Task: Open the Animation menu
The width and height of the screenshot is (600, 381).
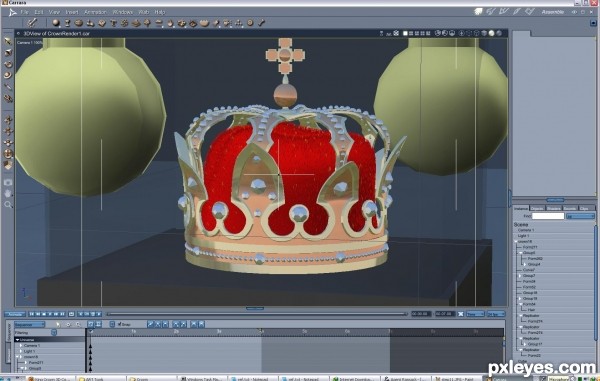Action: click(x=95, y=12)
